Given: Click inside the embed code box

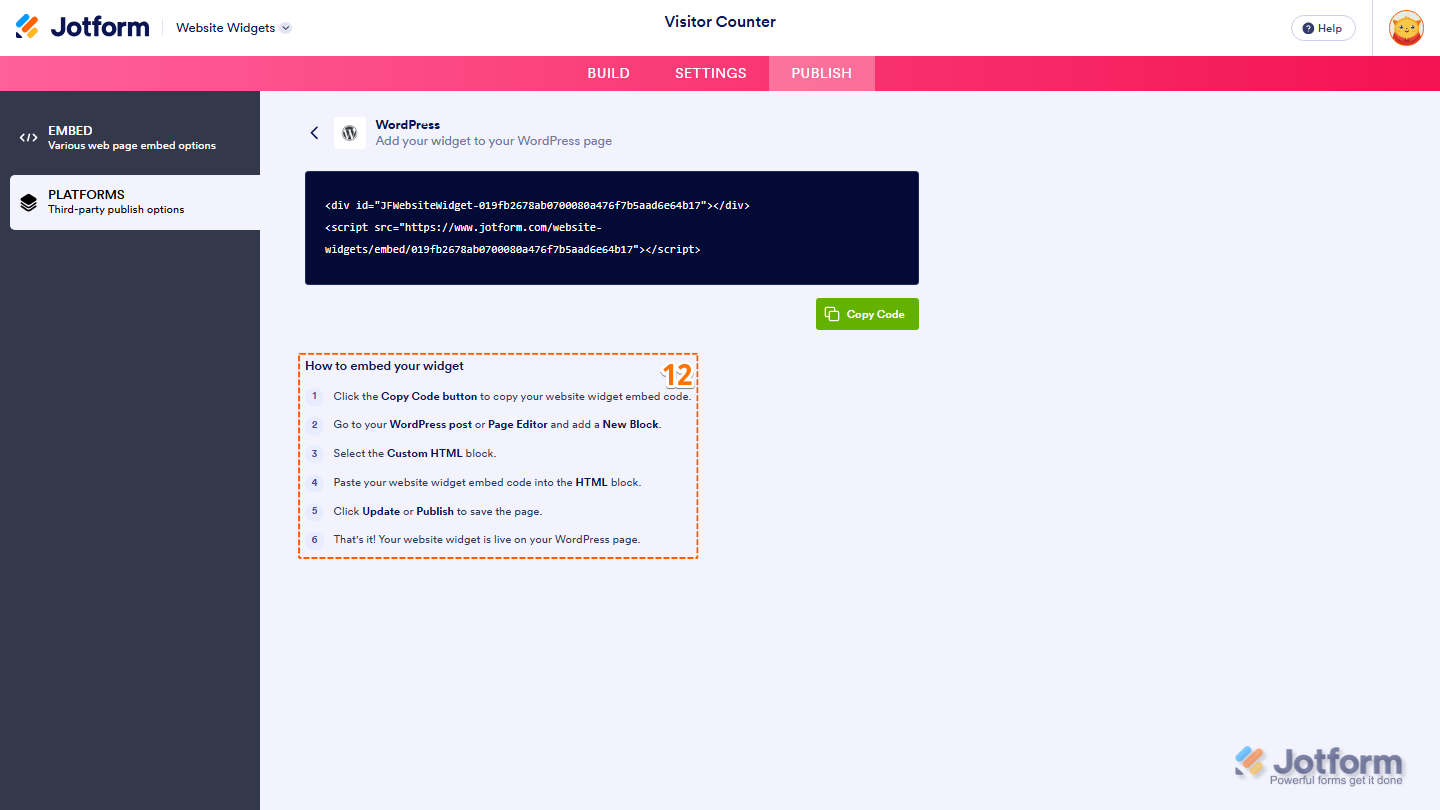Looking at the screenshot, I should (x=612, y=228).
